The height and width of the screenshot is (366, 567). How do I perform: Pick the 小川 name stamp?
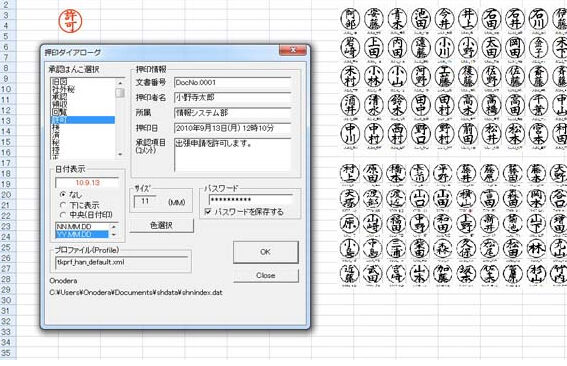[x=444, y=47]
